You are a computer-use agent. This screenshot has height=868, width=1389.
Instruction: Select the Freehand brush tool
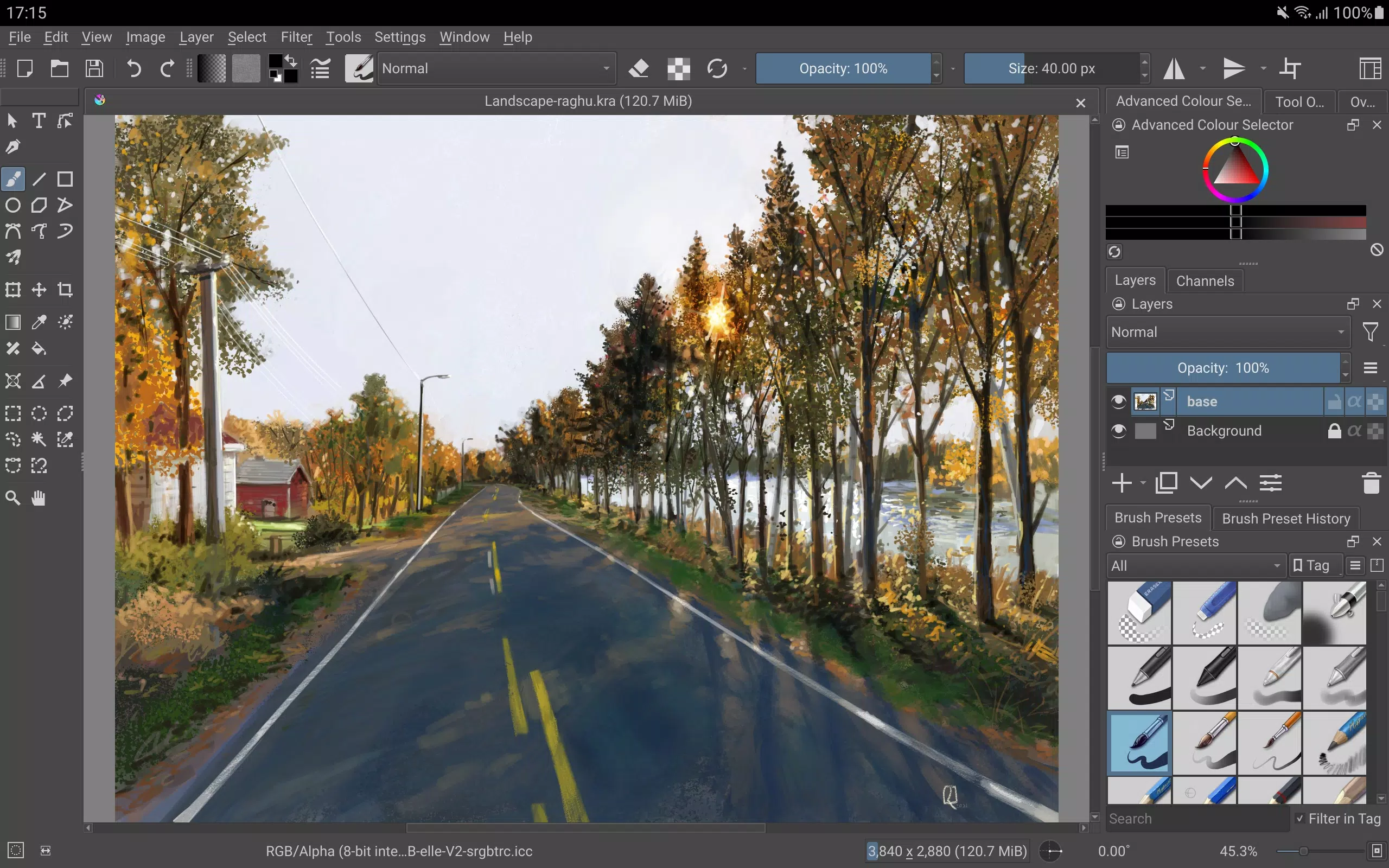coord(13,179)
